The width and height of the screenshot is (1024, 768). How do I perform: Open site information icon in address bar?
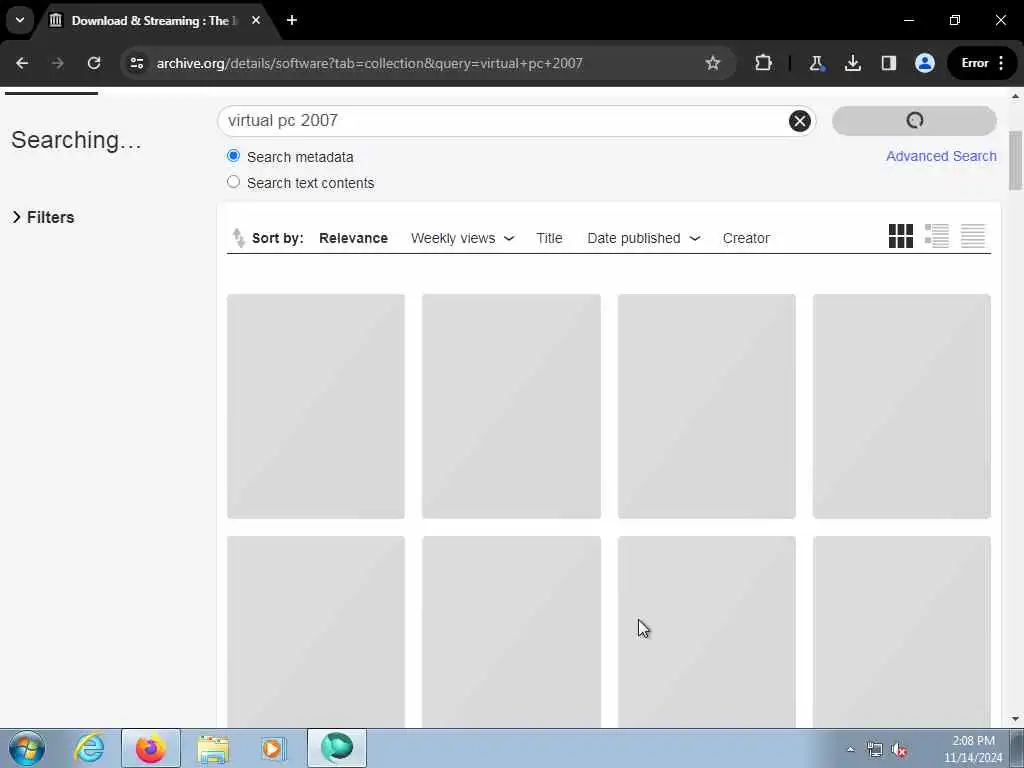pos(137,63)
